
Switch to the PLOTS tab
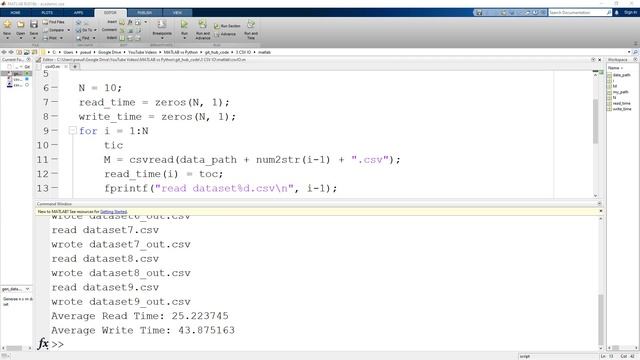[x=47, y=13]
